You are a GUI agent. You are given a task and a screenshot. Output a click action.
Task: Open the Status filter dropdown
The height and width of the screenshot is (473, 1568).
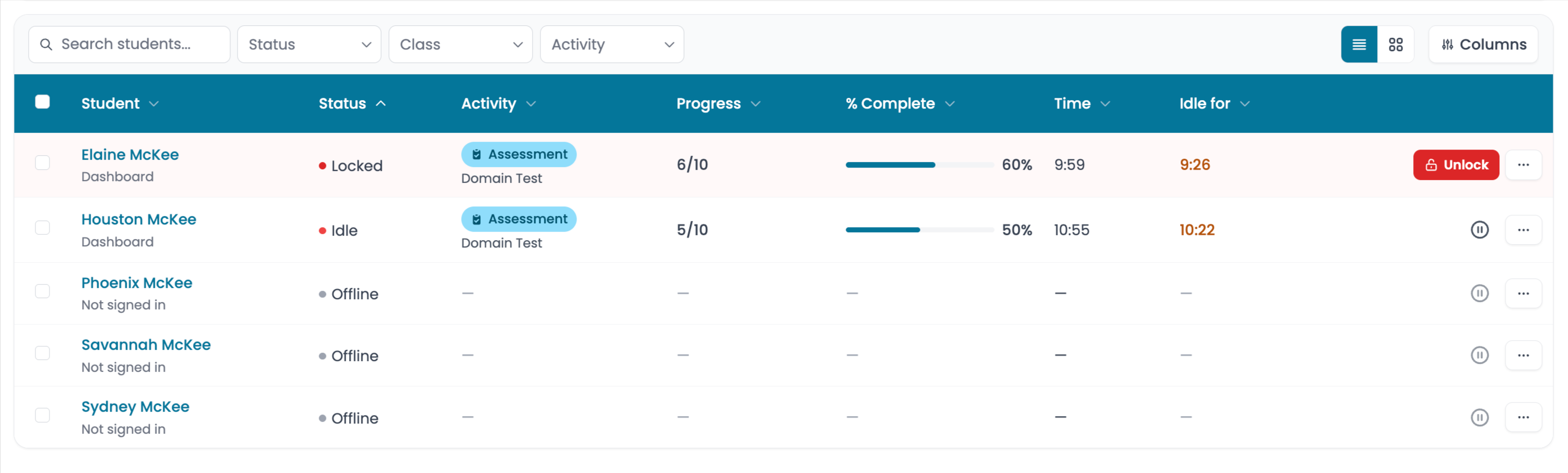coord(309,44)
